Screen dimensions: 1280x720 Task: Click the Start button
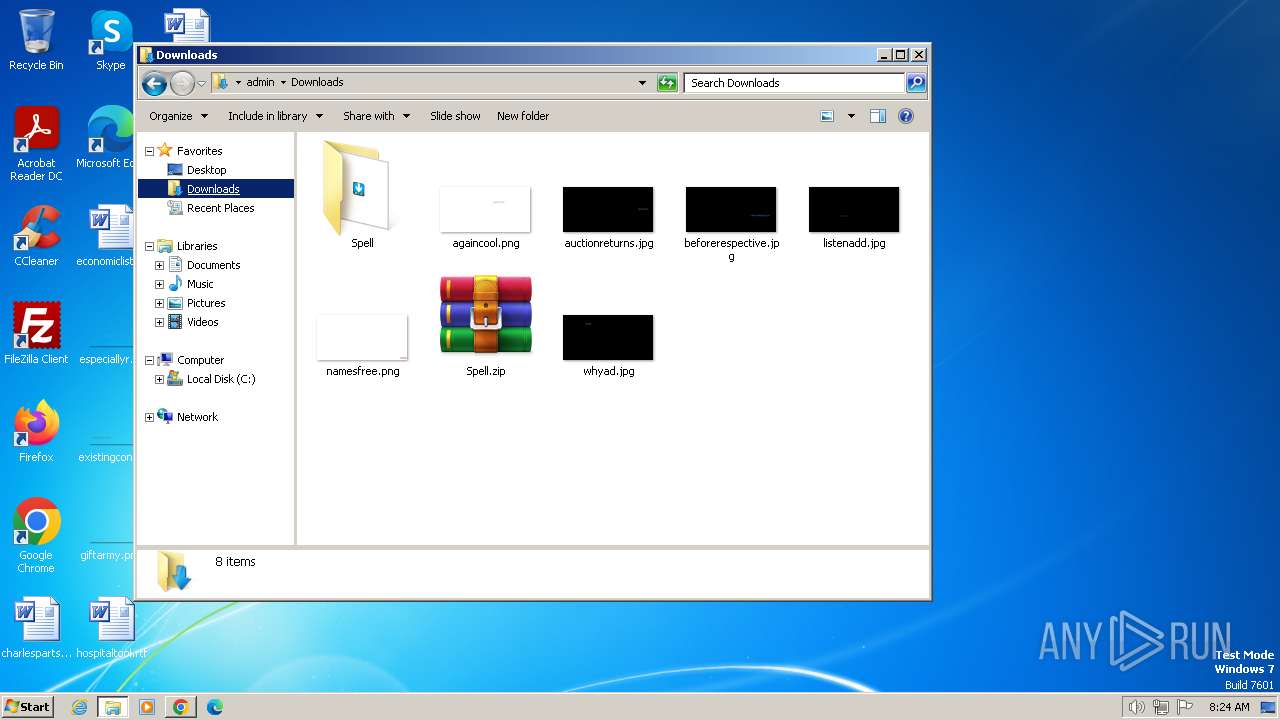(28, 706)
